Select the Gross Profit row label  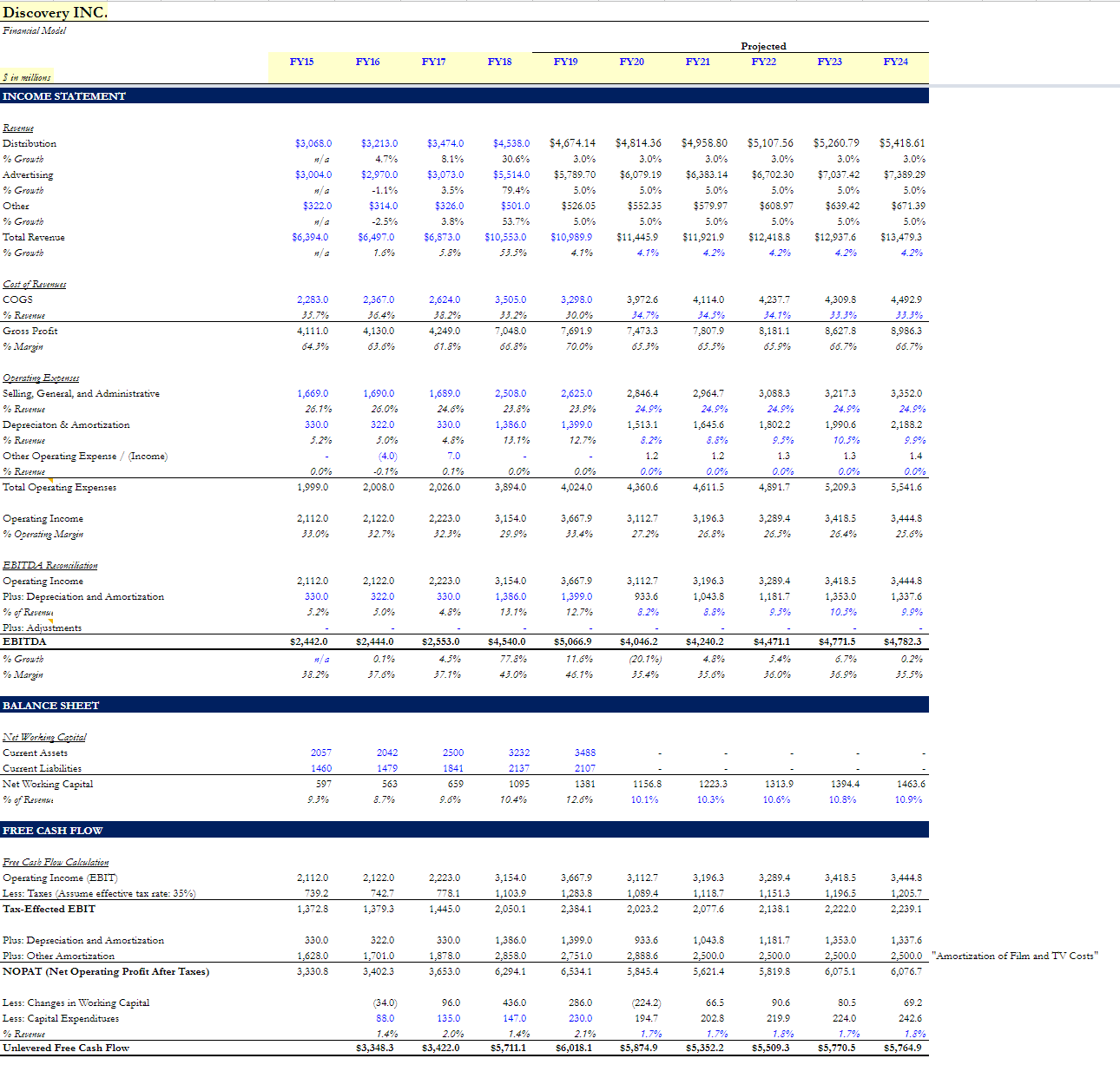[30, 331]
